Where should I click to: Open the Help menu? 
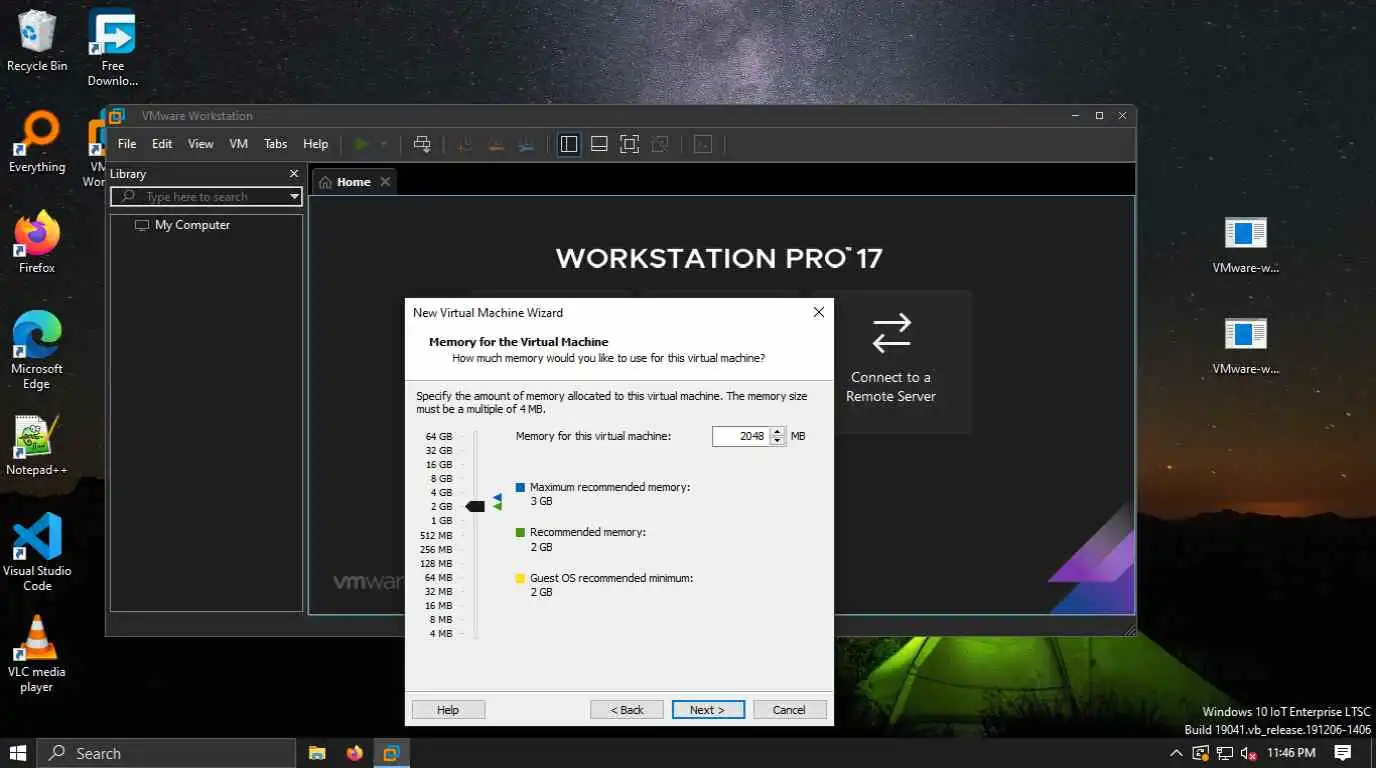tap(316, 144)
